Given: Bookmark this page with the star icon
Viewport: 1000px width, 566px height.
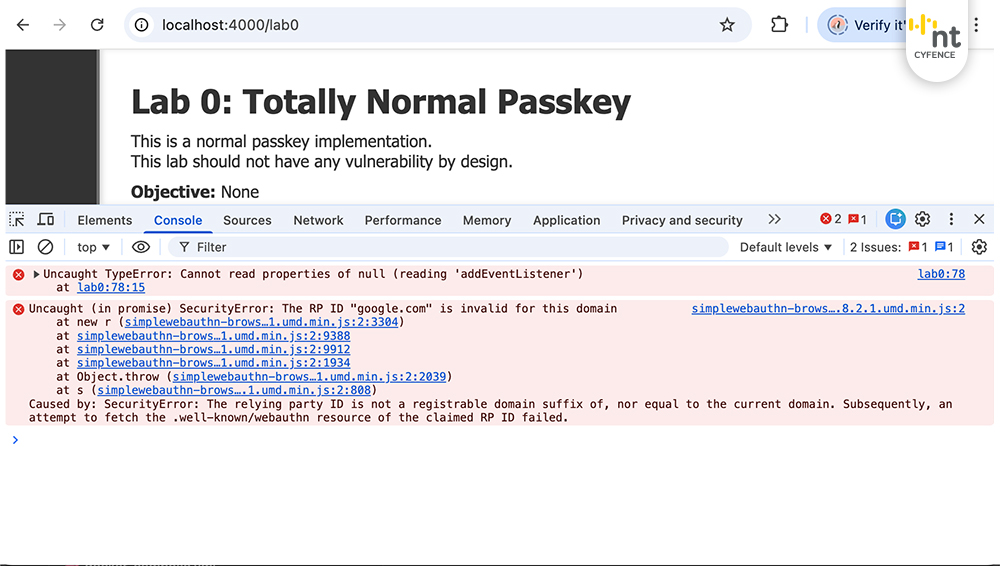Looking at the screenshot, I should point(727,25).
